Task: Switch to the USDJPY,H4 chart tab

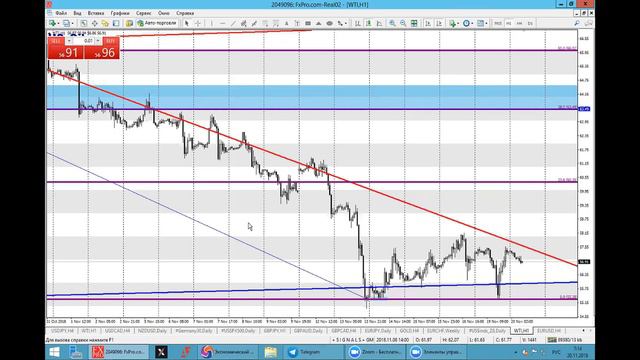Action: click(63, 331)
